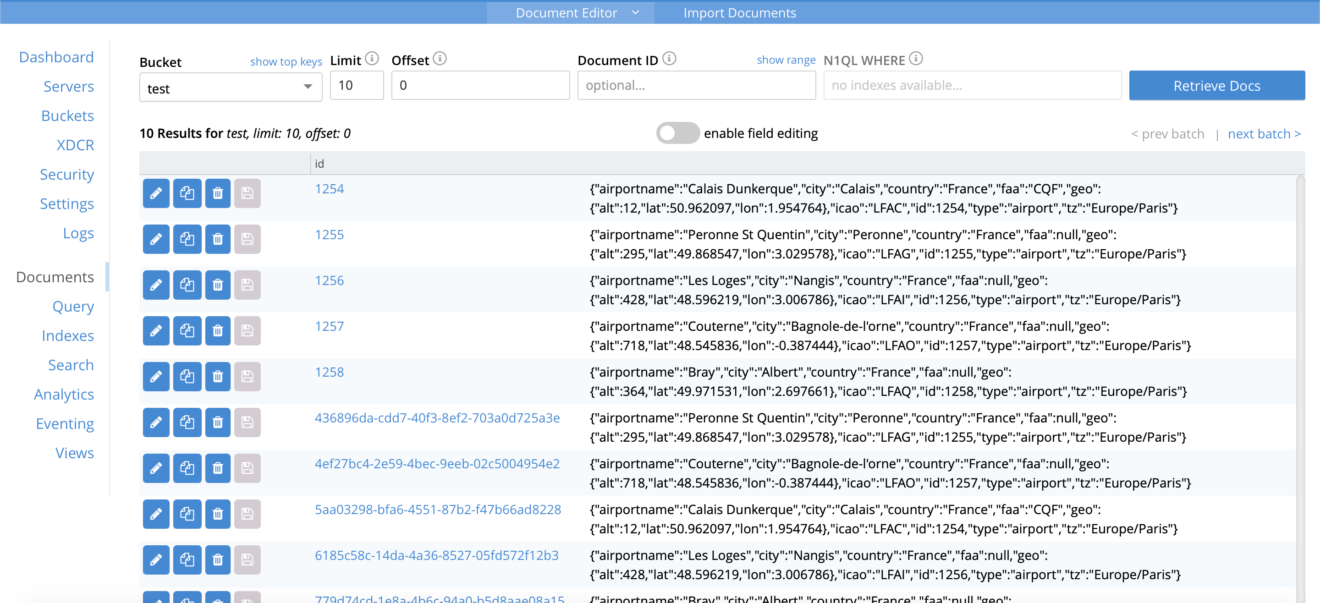Expand the Bucket selector arrow
Image resolution: width=1320 pixels, height=603 pixels.
click(x=307, y=86)
